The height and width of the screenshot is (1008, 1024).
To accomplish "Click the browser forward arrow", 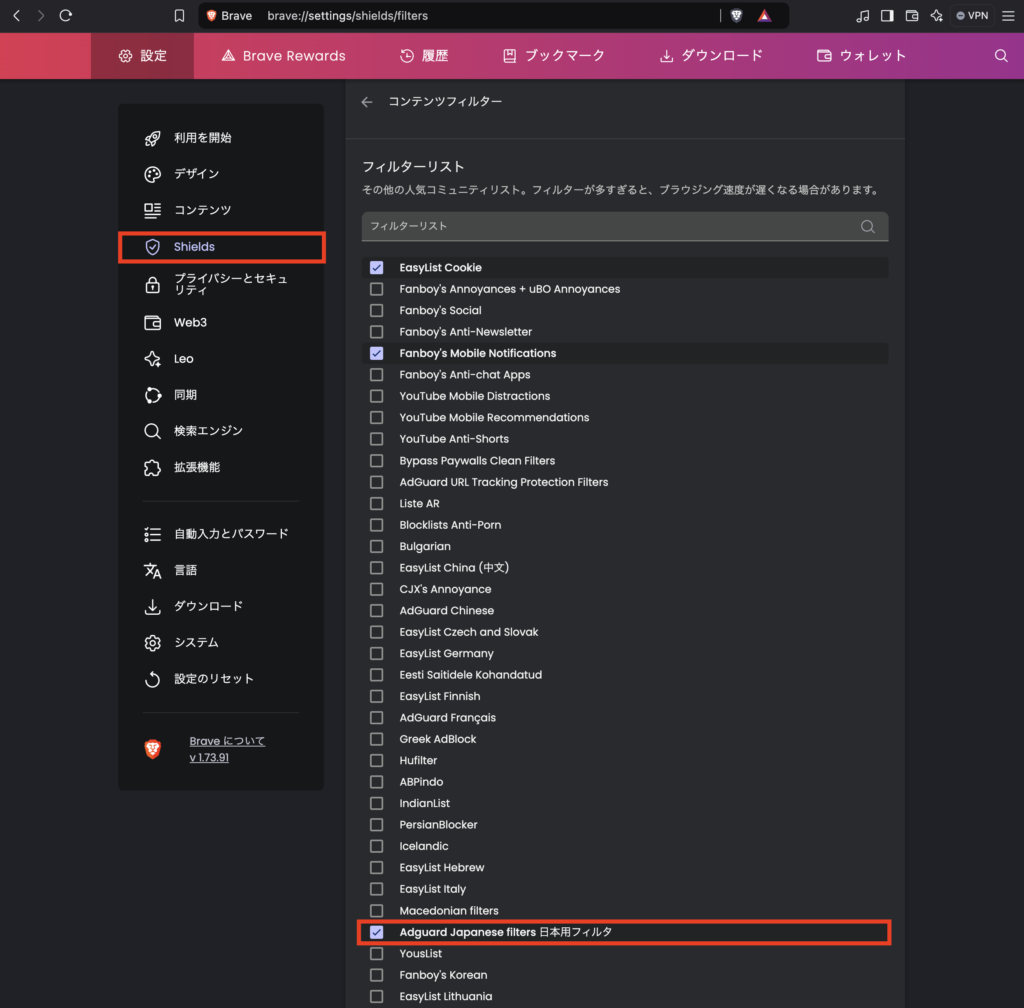I will click(41, 16).
